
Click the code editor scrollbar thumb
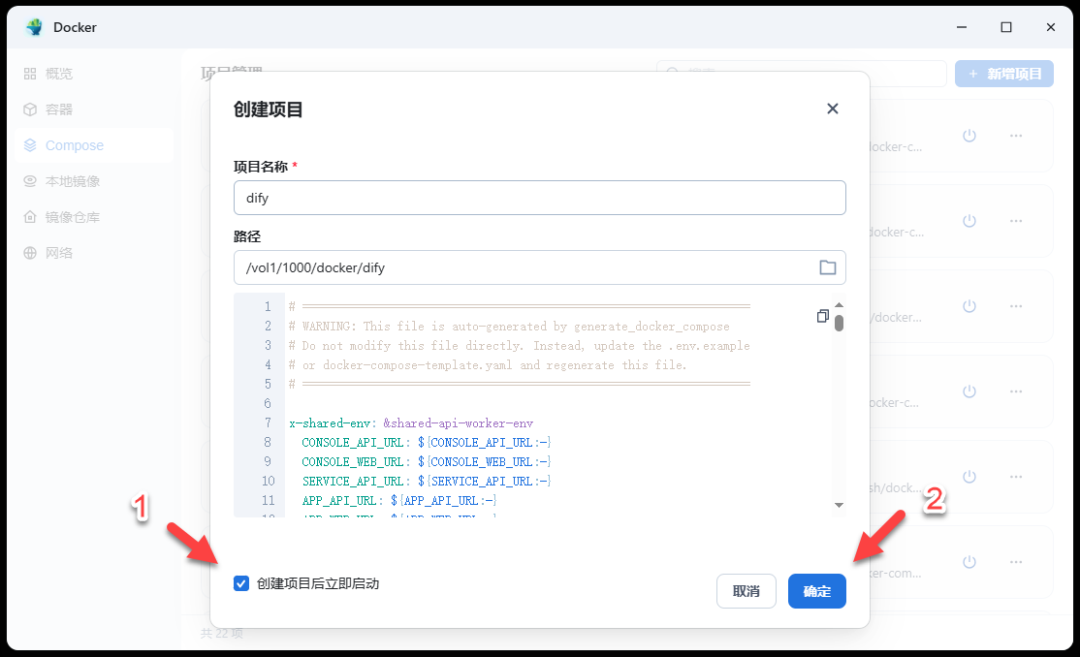tap(839, 323)
